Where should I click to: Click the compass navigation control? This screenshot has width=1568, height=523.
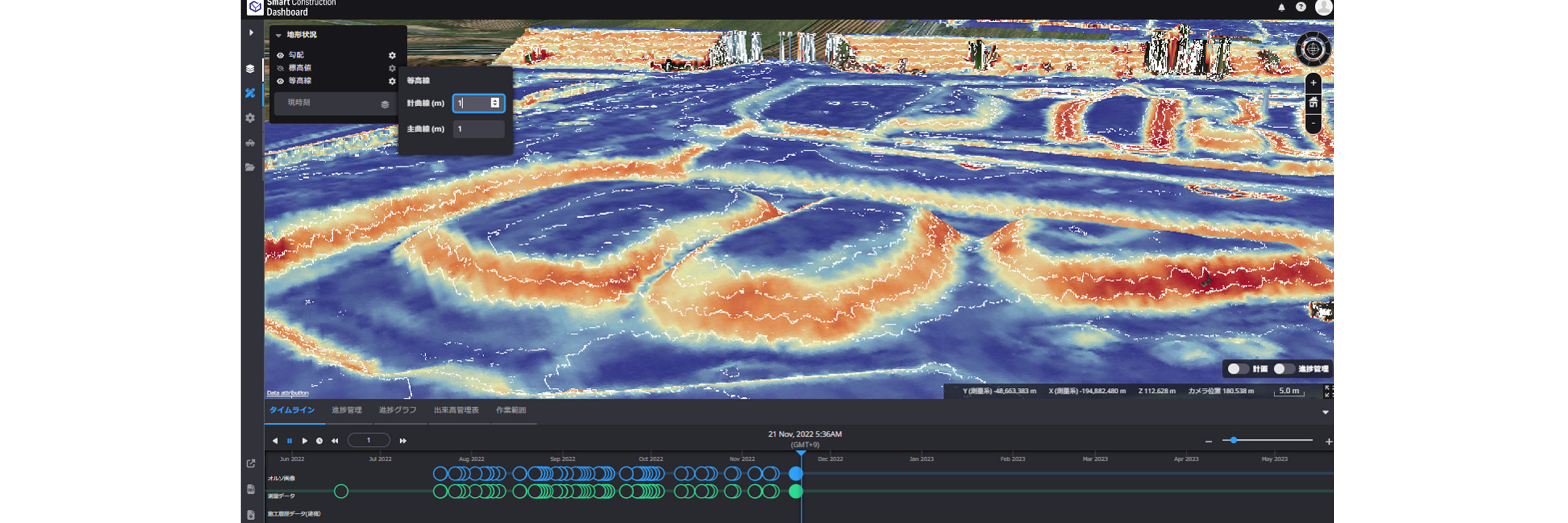(1313, 50)
